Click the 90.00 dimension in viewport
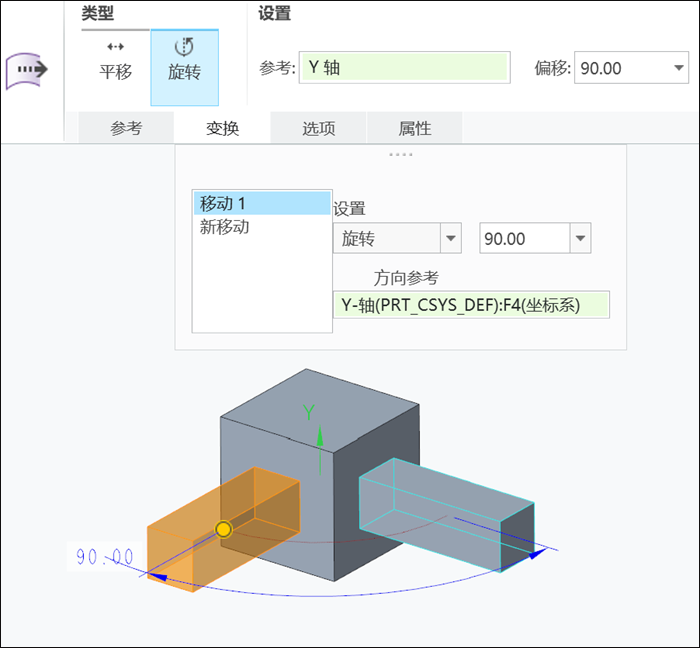The image size is (700, 648). [104, 557]
